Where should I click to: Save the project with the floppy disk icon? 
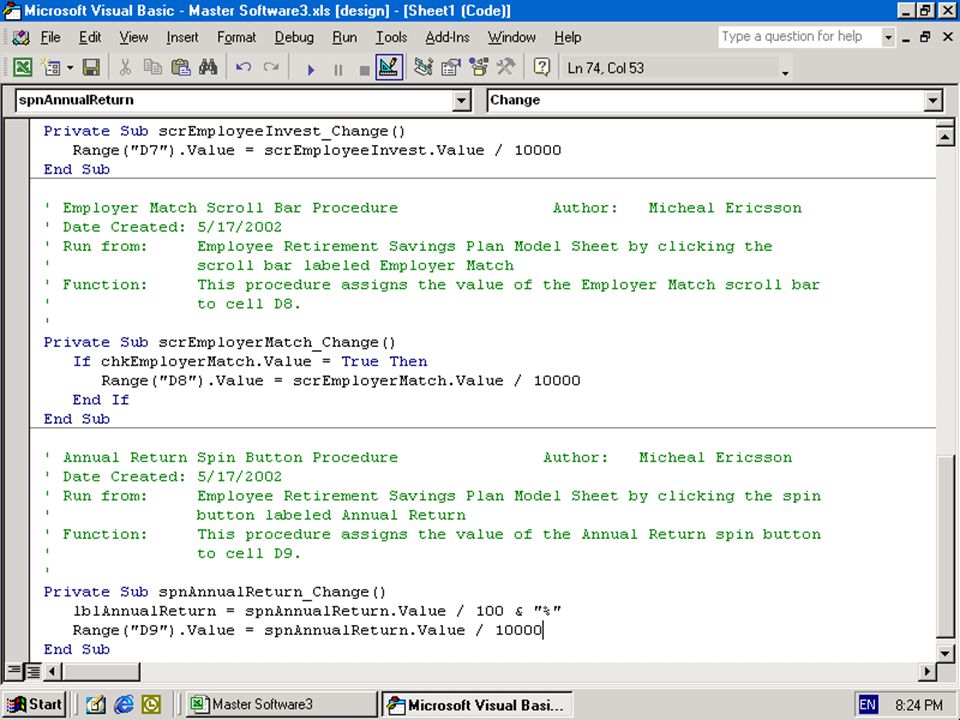click(91, 67)
